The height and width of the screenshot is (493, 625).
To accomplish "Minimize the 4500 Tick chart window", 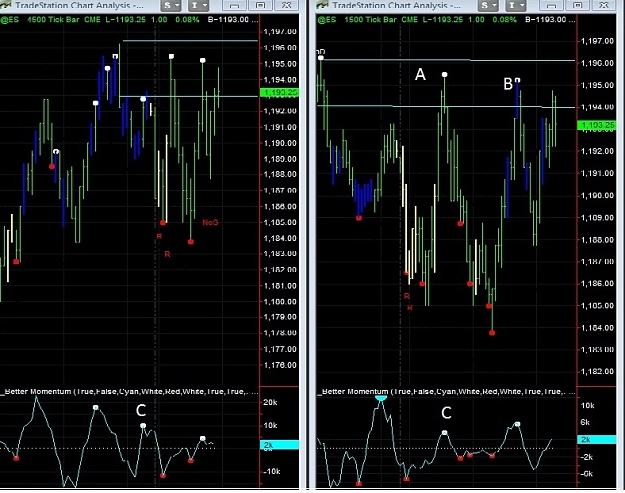I will pos(234,5).
